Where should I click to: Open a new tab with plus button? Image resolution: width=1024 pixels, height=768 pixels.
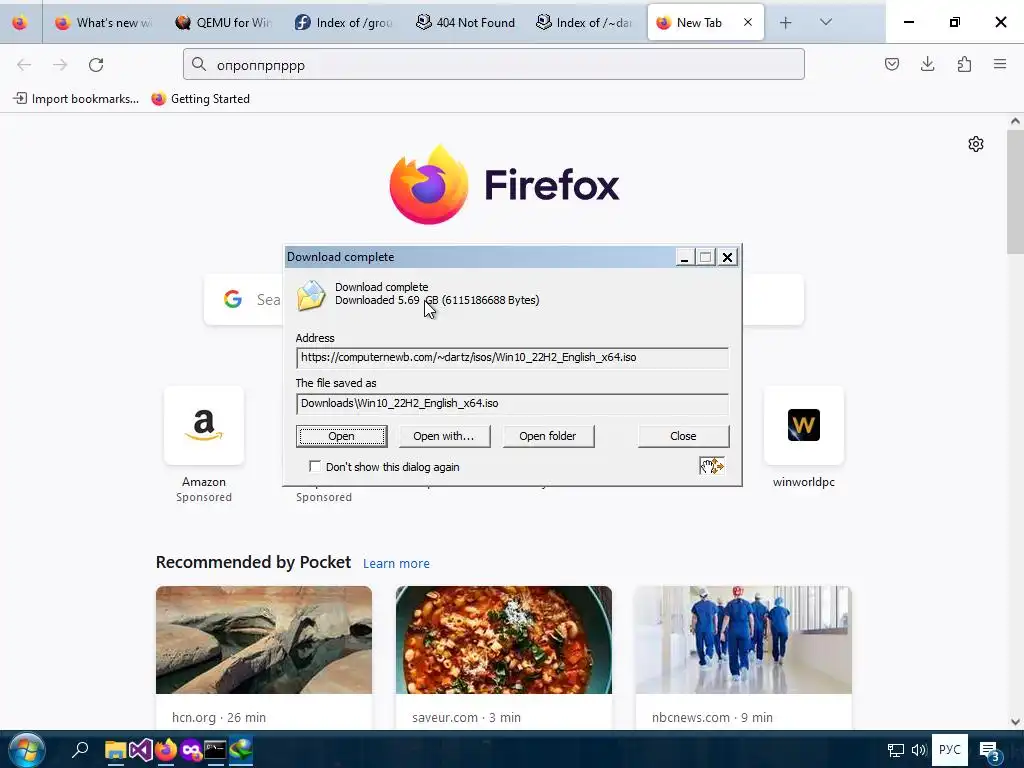click(786, 23)
